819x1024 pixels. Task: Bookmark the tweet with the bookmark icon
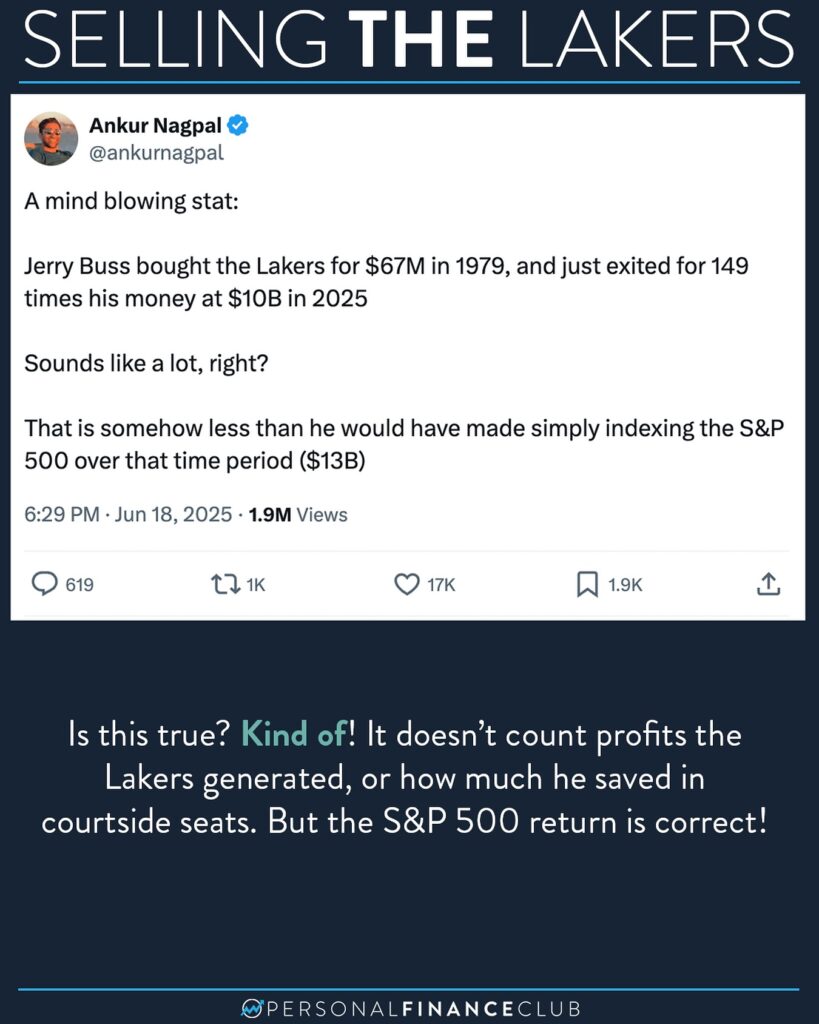pos(587,584)
